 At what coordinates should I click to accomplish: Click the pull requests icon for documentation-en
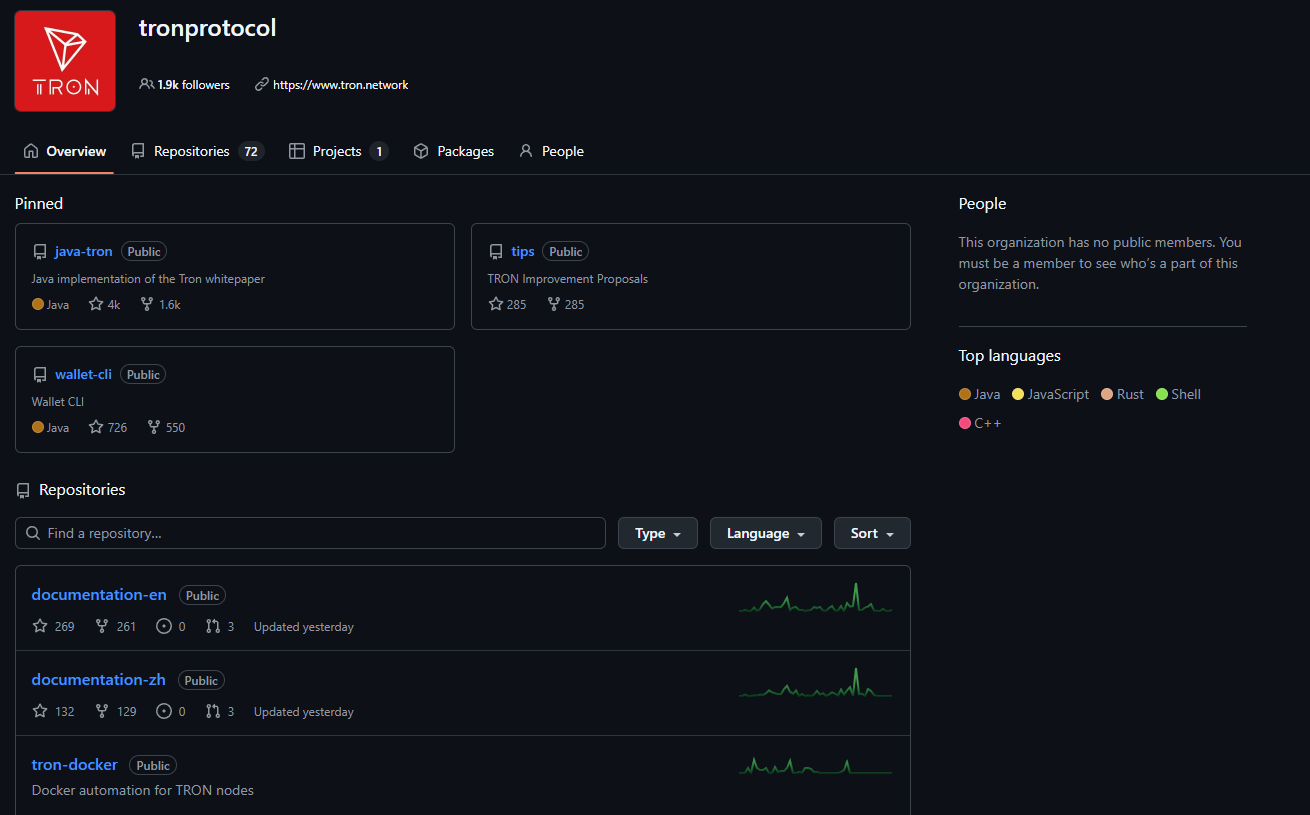point(213,626)
